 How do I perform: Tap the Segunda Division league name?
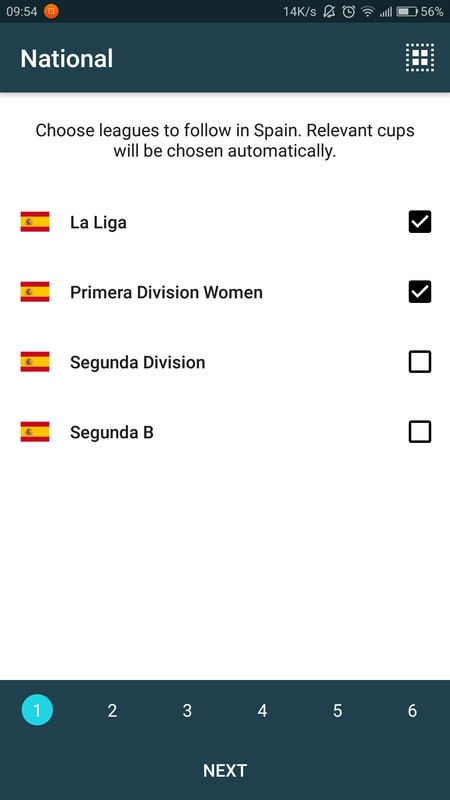point(138,362)
